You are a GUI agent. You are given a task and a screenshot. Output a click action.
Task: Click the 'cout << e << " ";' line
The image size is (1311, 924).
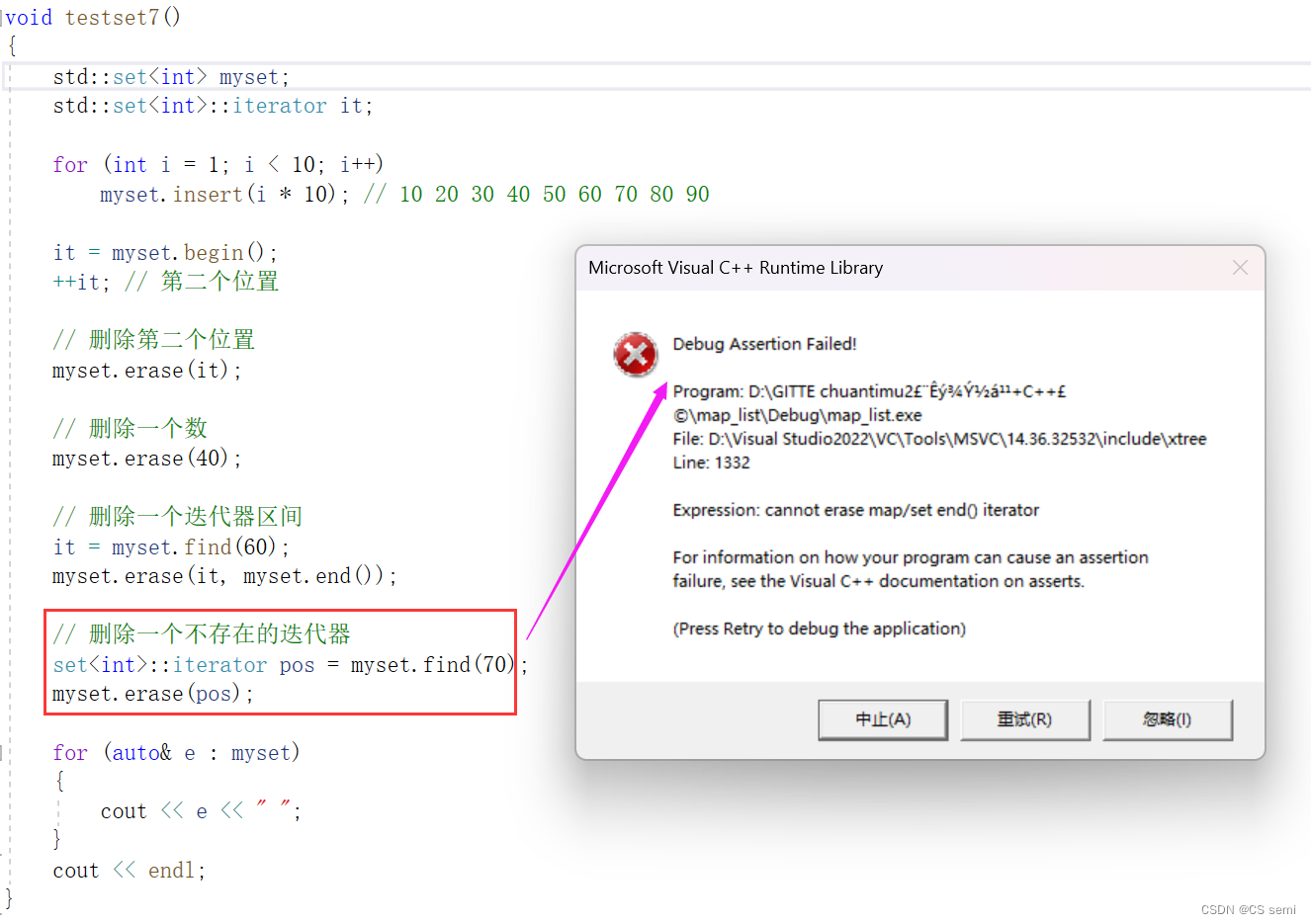click(x=201, y=811)
